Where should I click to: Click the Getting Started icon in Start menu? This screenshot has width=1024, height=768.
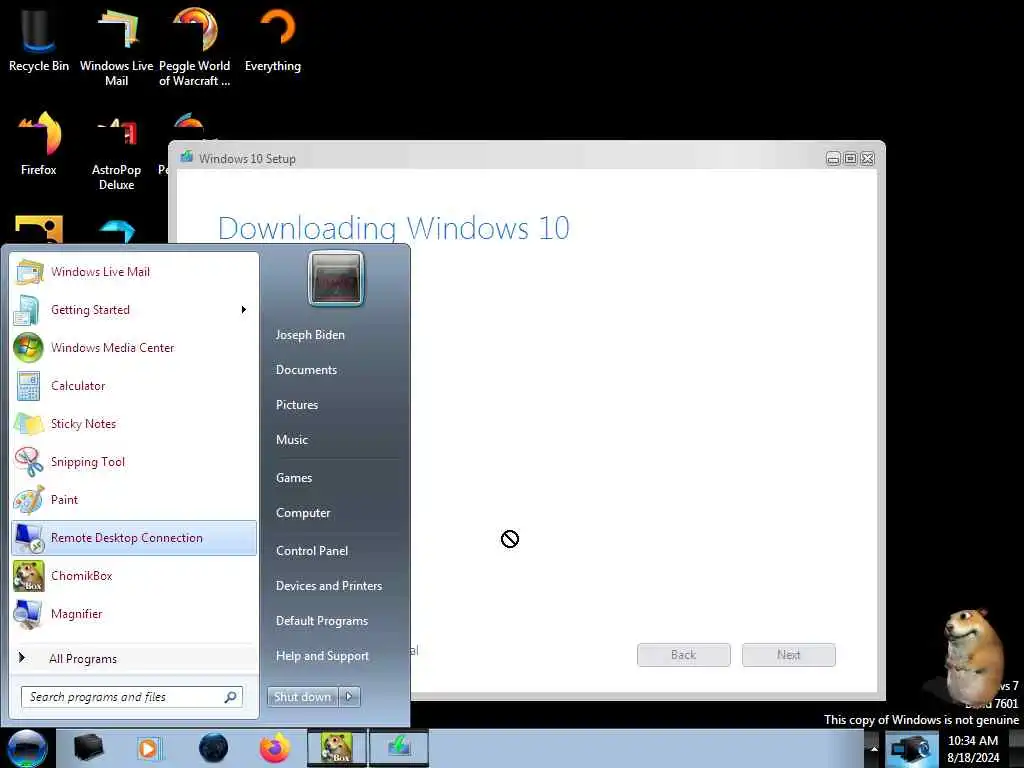[27, 310]
